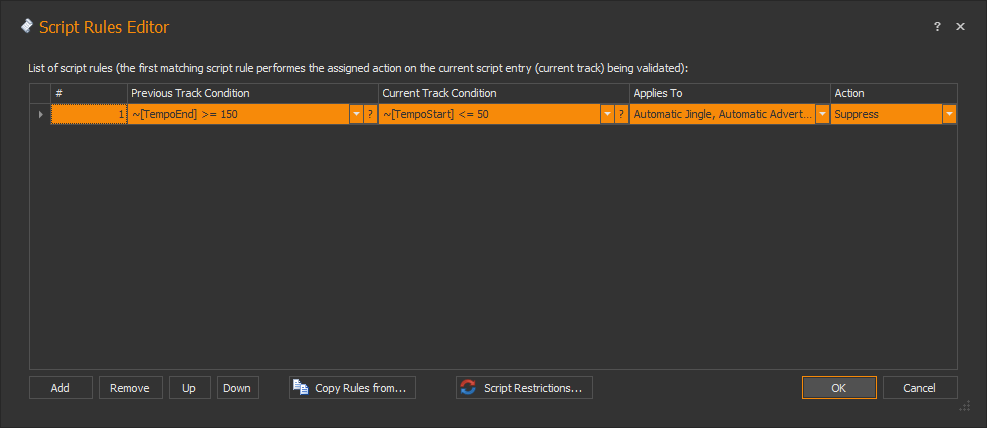This screenshot has height=428, width=987.
Task: Open Previous Track Condition help question mark
Action: [x=370, y=114]
